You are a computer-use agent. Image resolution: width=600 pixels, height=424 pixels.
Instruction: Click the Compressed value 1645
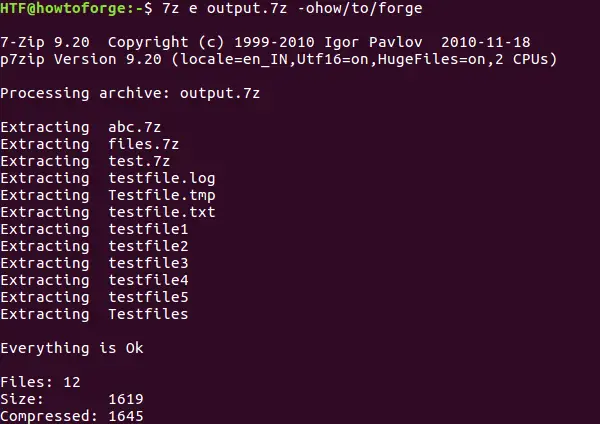pos(126,416)
